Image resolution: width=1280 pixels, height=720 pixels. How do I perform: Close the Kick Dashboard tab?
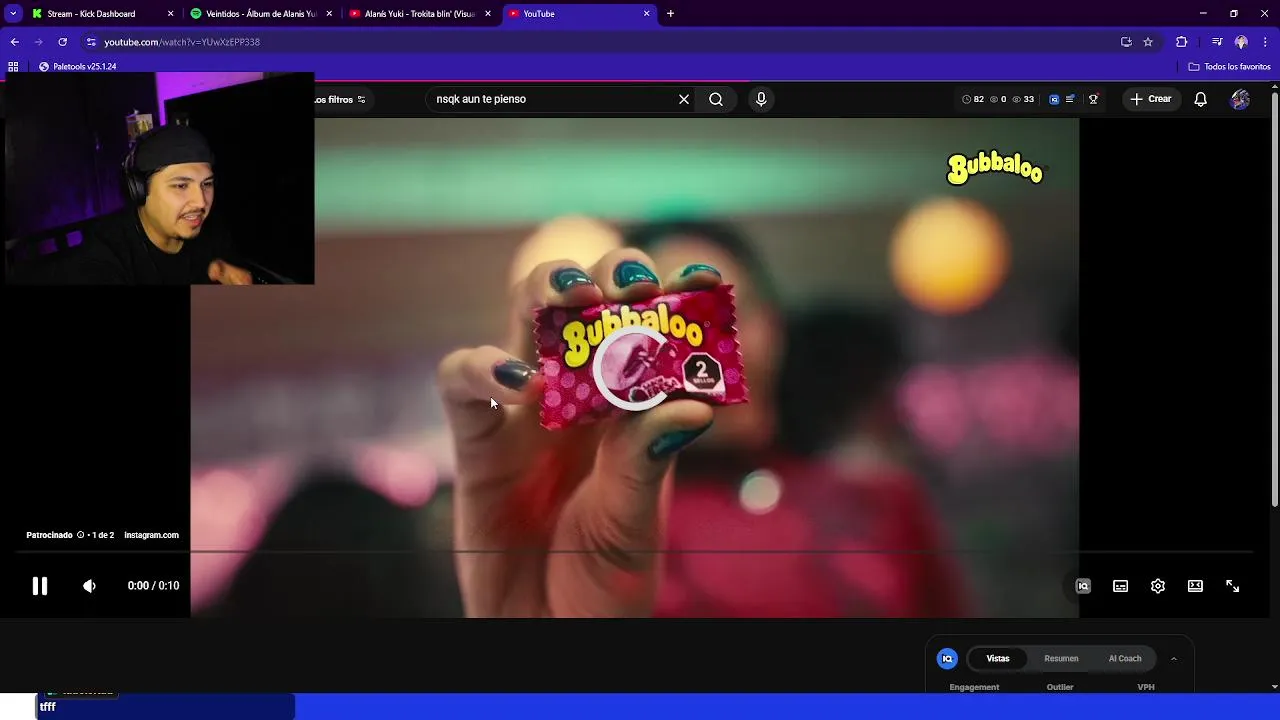click(170, 14)
